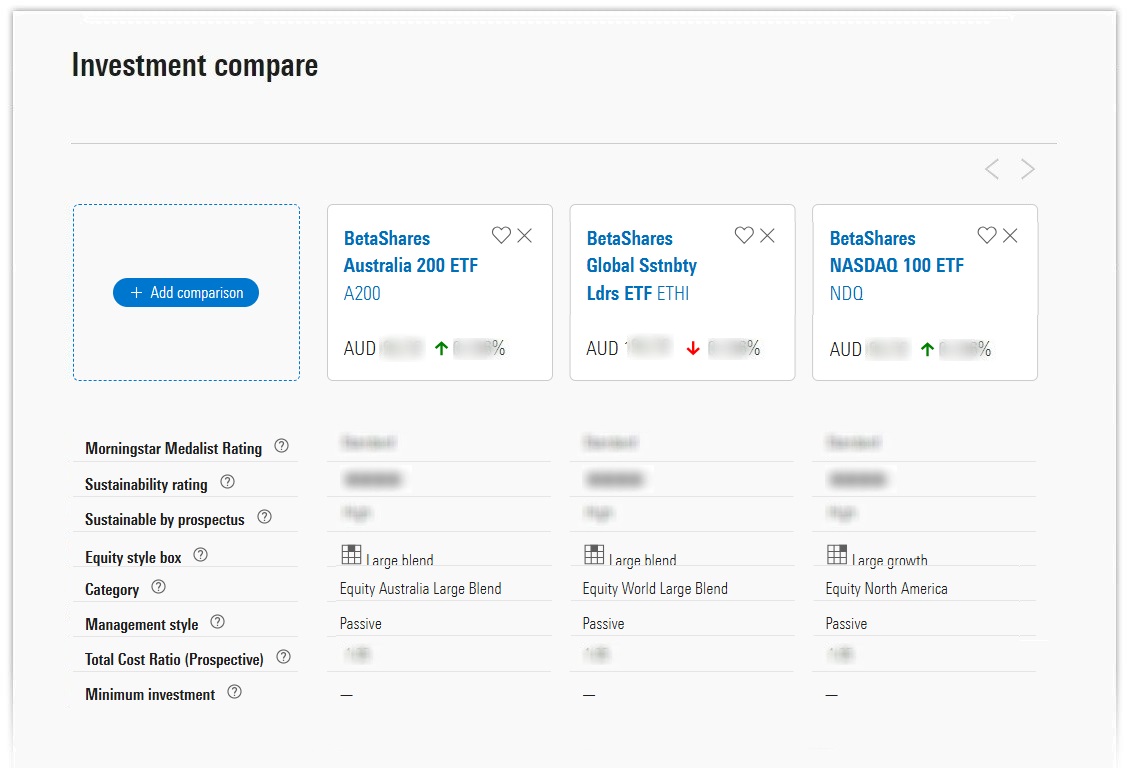
Task: Click the next arrow above cards
Action: pos(1028,169)
